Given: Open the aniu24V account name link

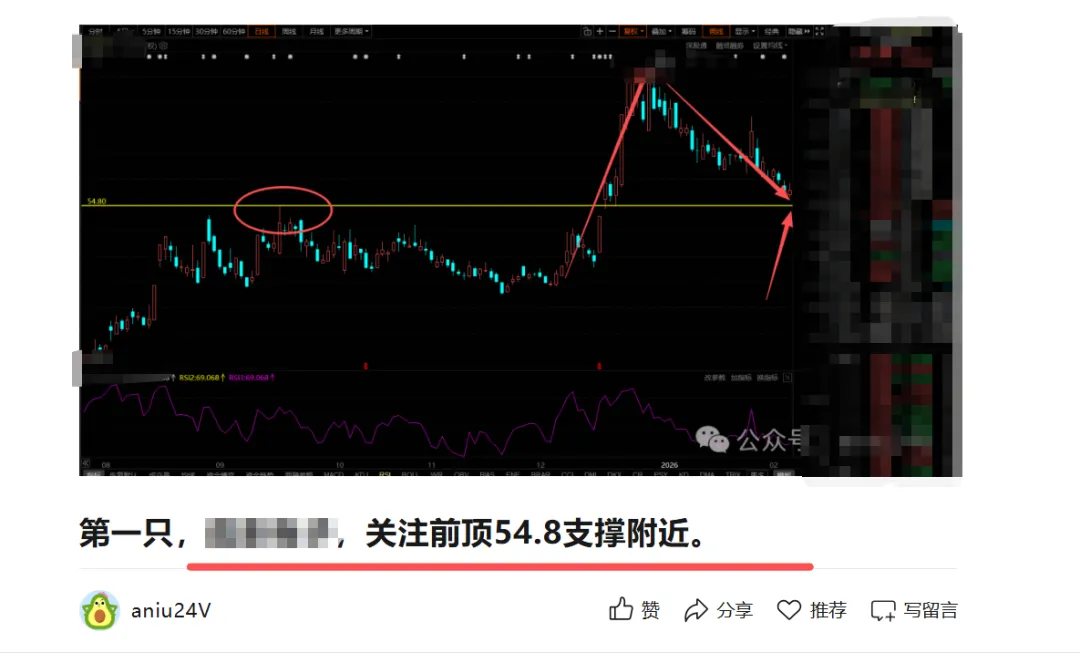Looking at the screenshot, I should coord(171,610).
